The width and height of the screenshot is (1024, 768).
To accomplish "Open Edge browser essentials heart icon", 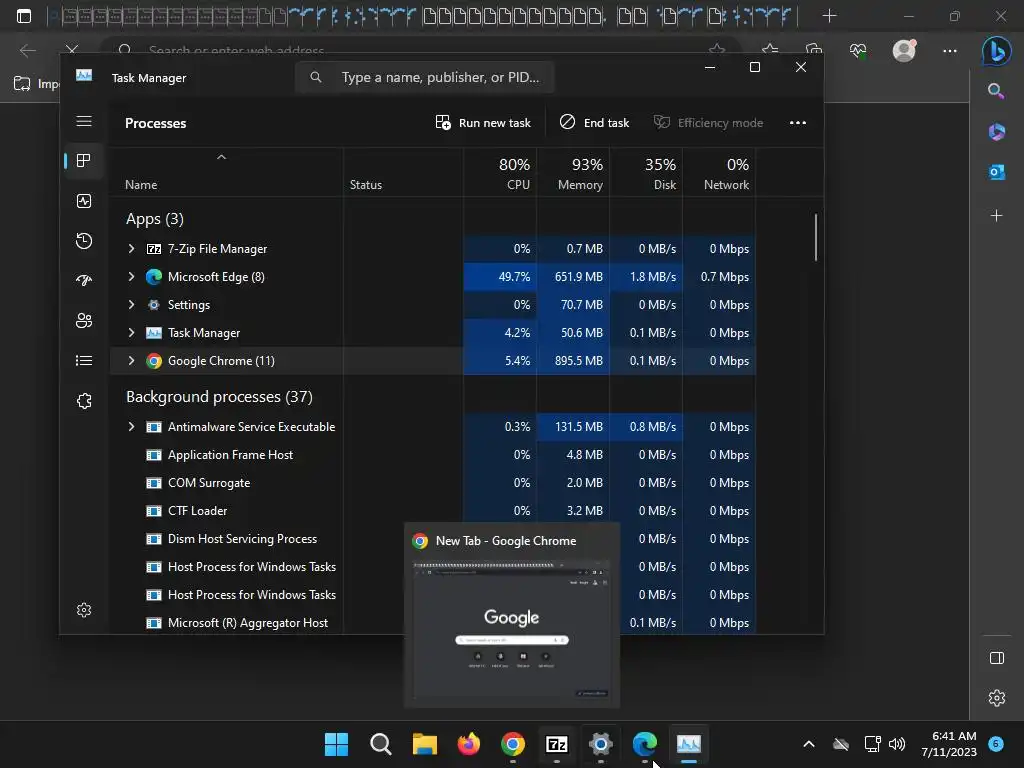I will (x=858, y=51).
